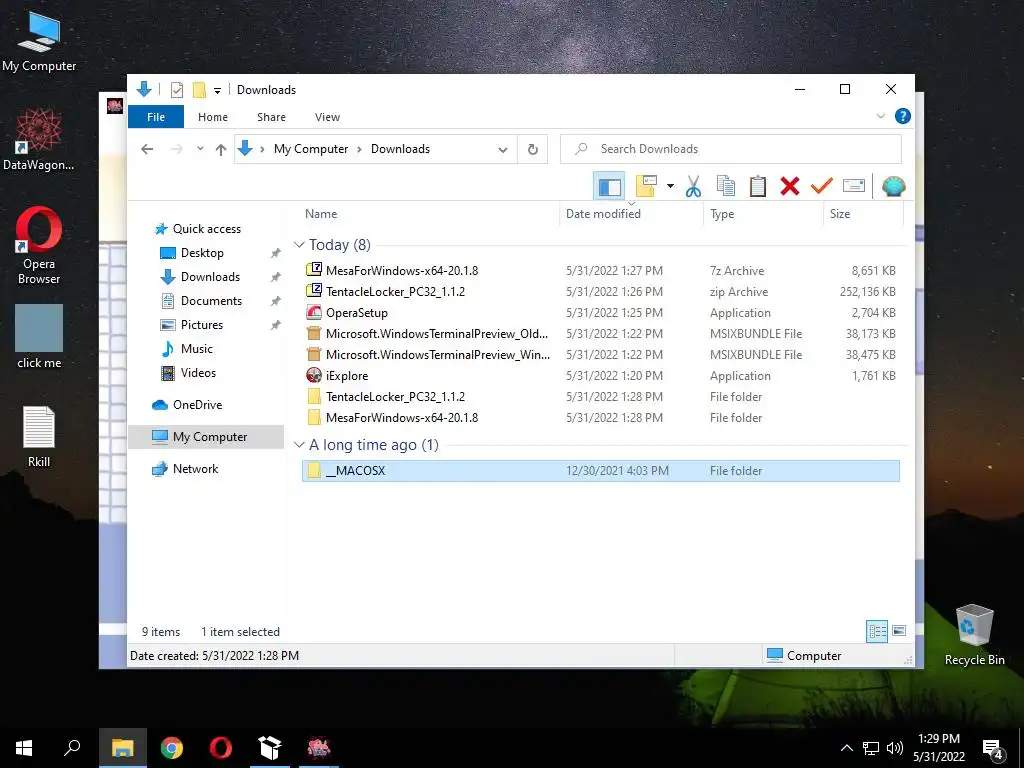1024x768 pixels.
Task: Click the Back navigation arrow
Action: point(148,149)
